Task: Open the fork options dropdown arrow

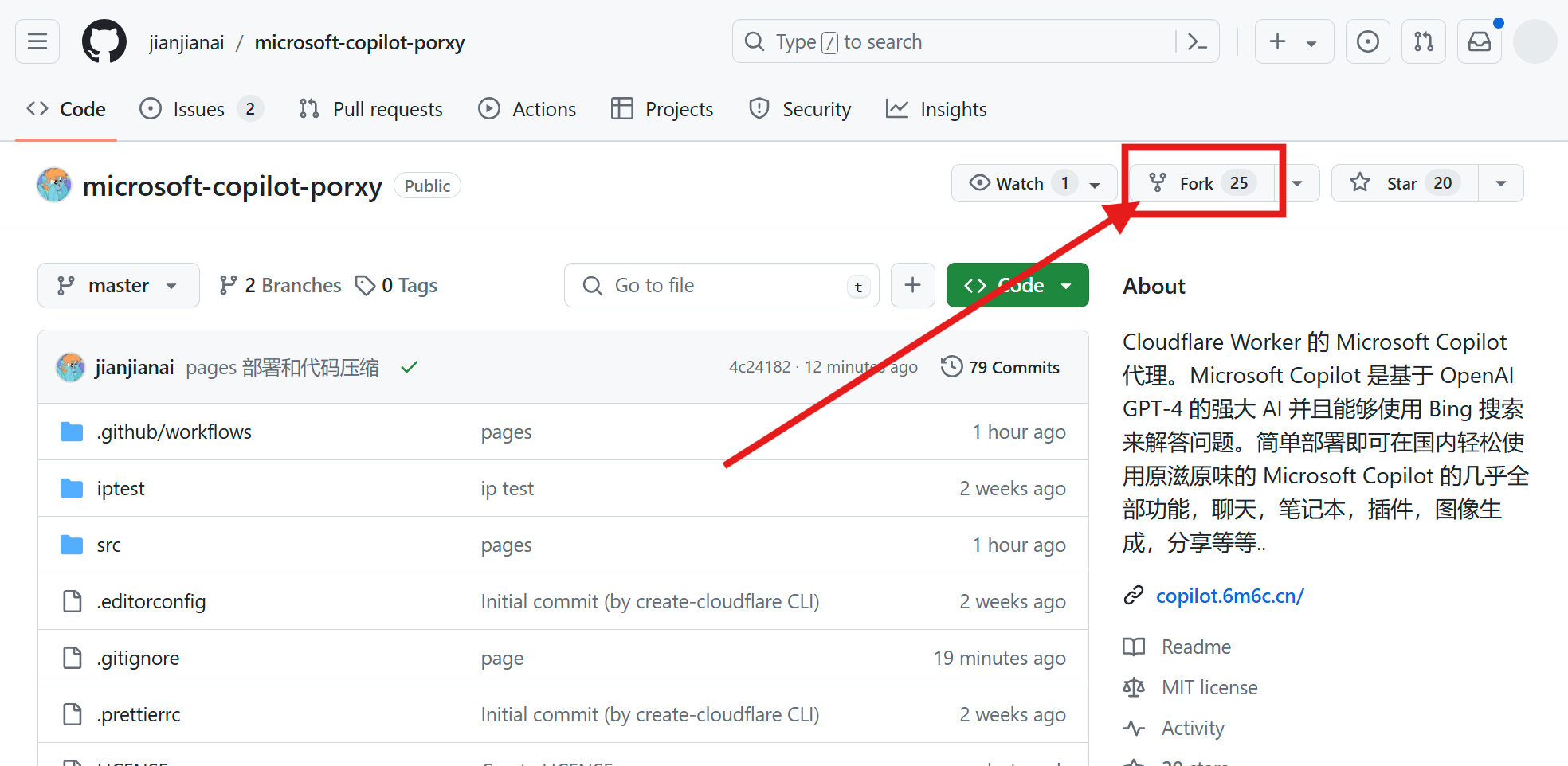Action: (x=1297, y=183)
